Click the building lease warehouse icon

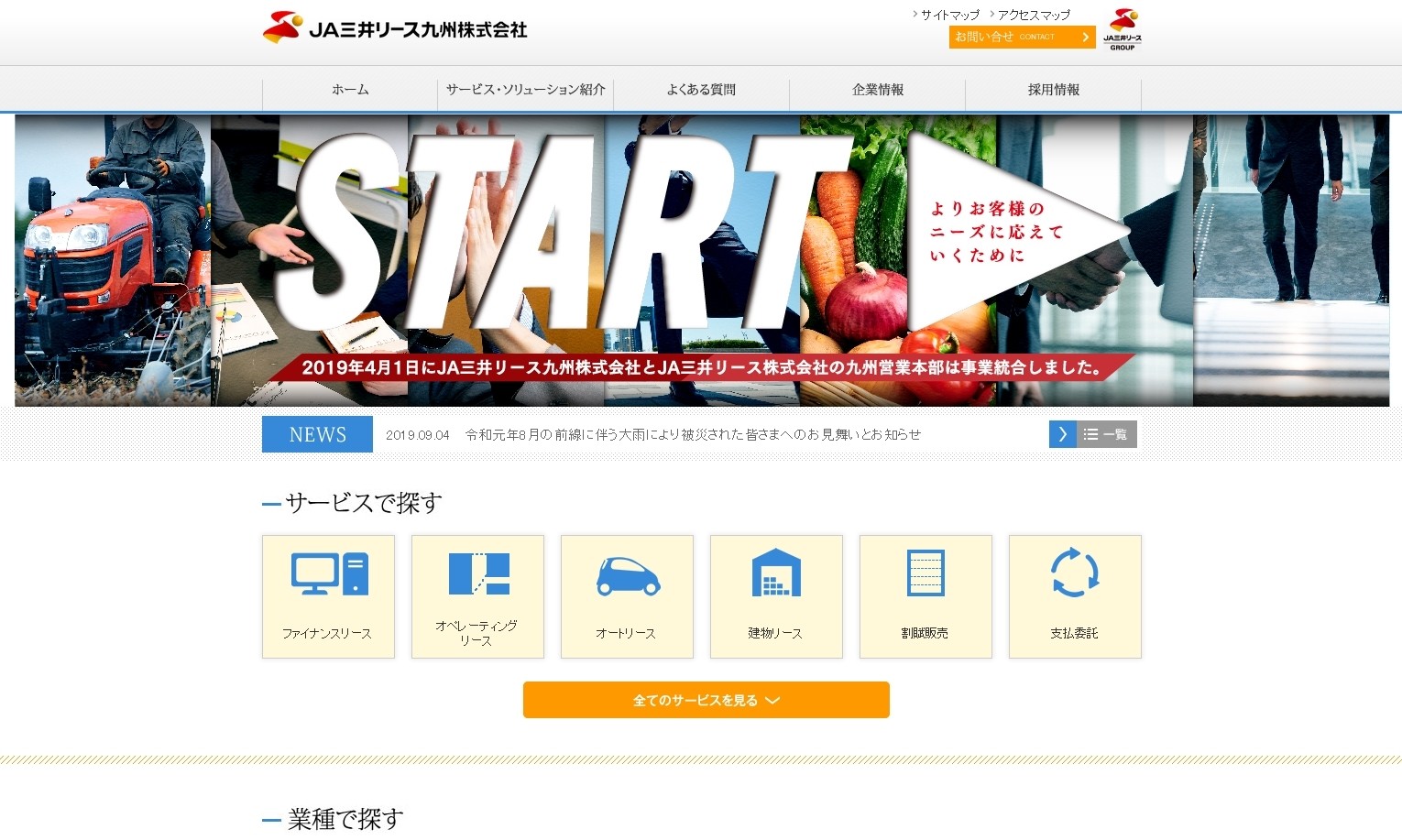776,574
